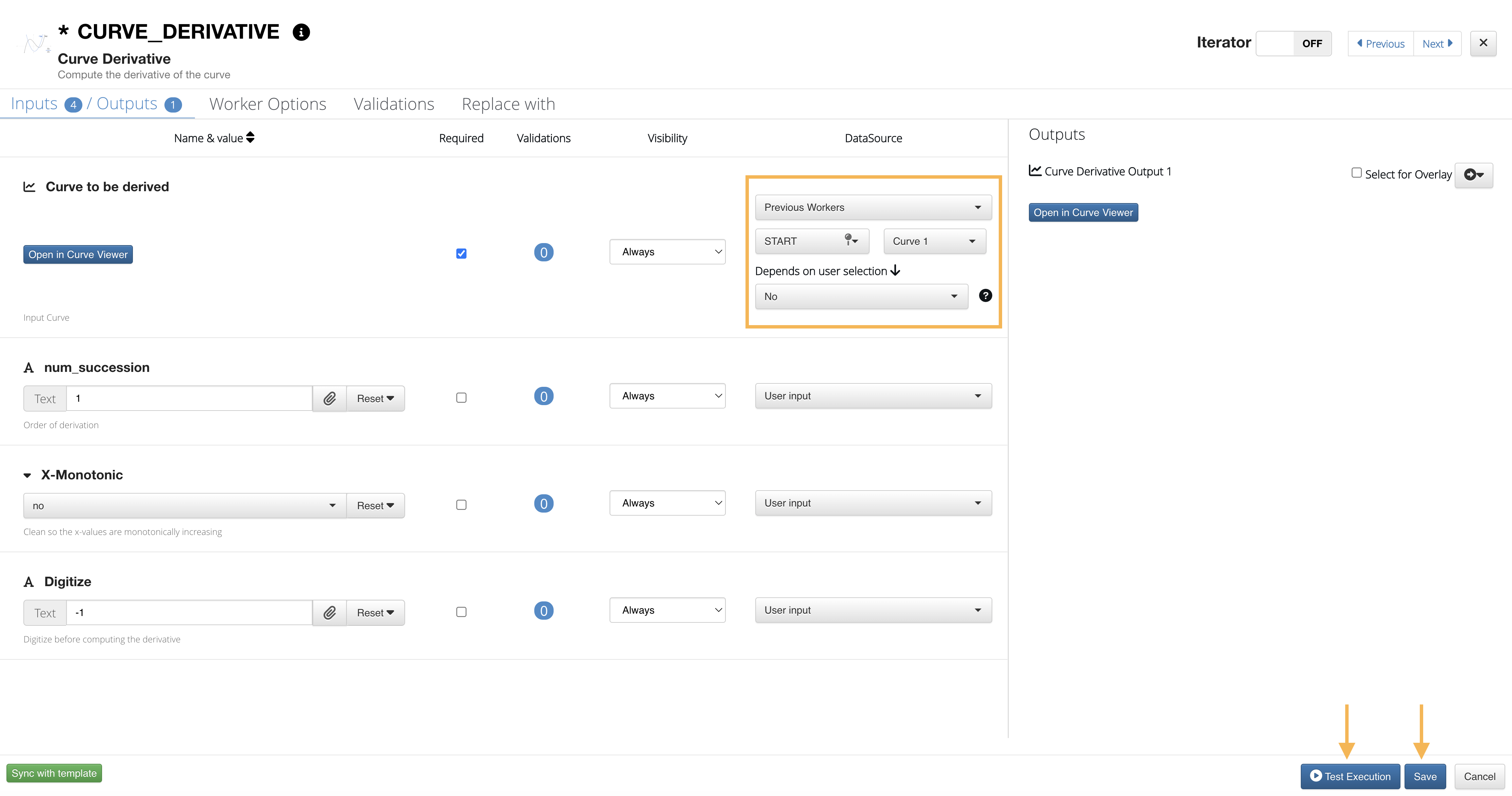Image resolution: width=1512 pixels, height=796 pixels.
Task: Open the Curve 1 dropdown
Action: (934, 241)
